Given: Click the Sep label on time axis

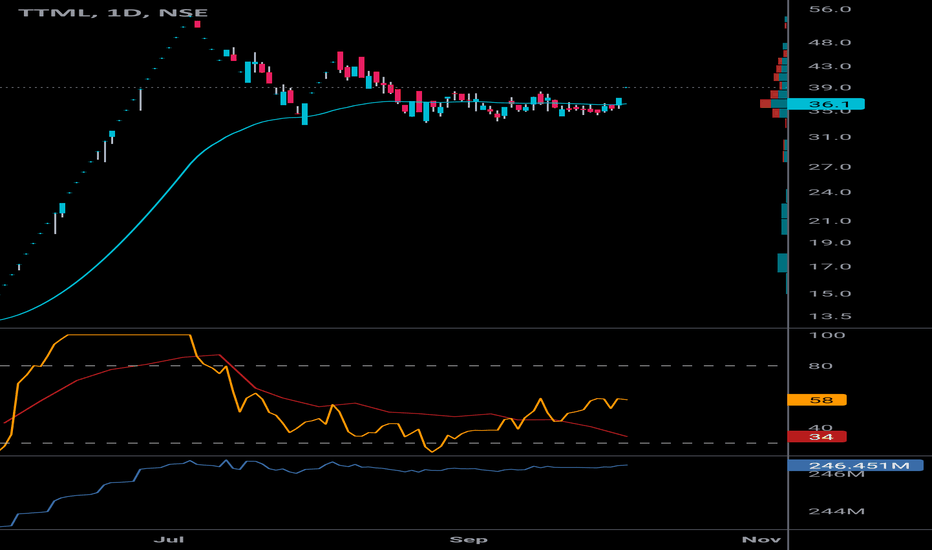Looking at the screenshot, I should click(x=468, y=540).
